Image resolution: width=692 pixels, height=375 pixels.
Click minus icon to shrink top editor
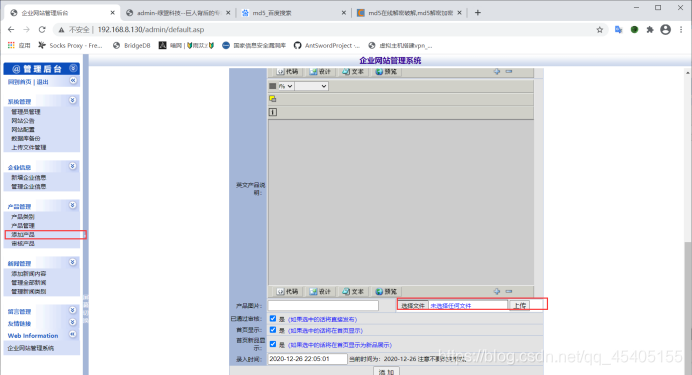tap(509, 71)
